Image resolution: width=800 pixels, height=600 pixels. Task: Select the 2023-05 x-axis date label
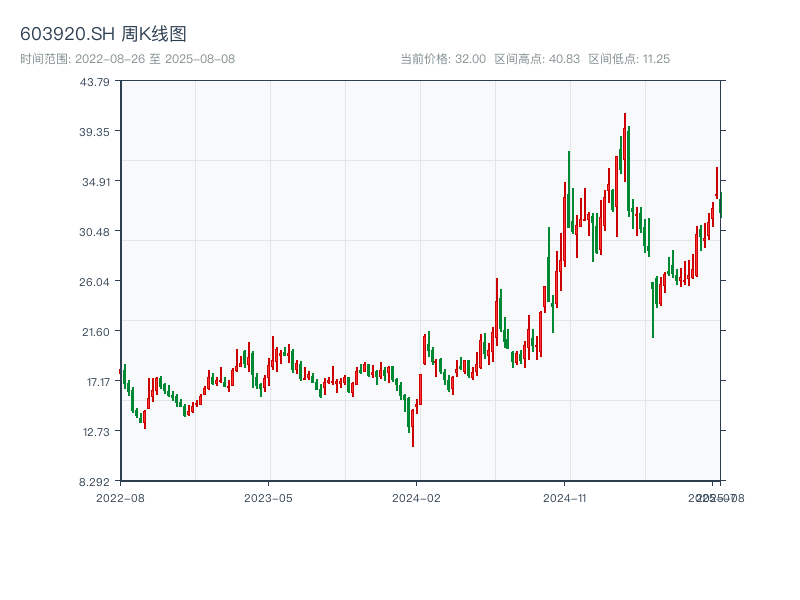[x=268, y=497]
